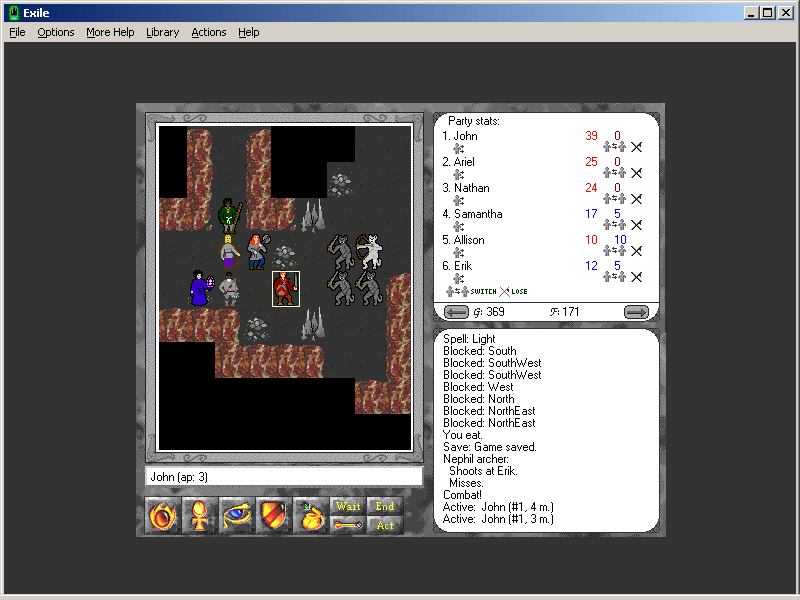The width and height of the screenshot is (800, 600).
Task: Open the More Help menu
Action: (110, 32)
